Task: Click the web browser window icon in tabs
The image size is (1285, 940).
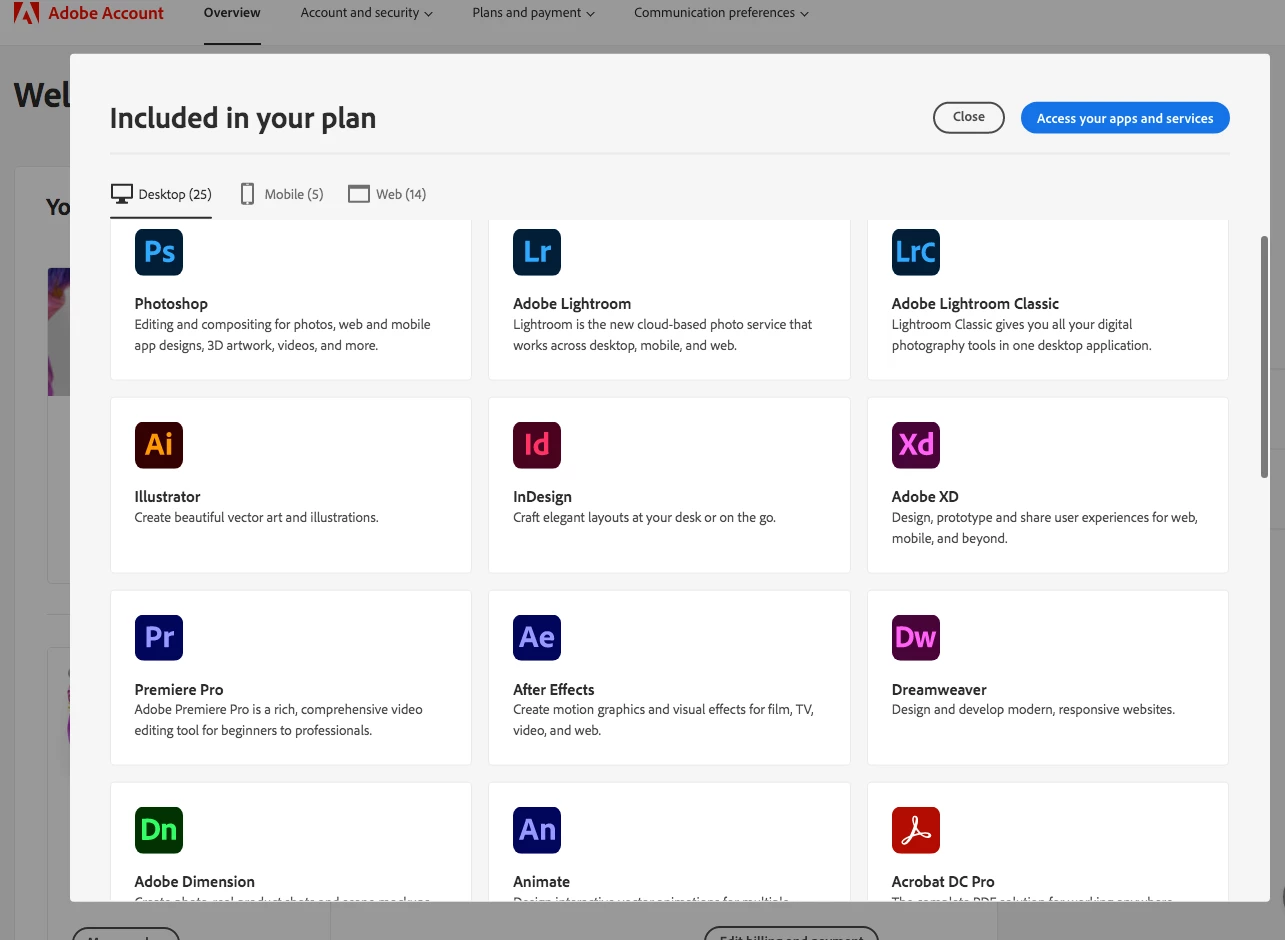Action: pyautogui.click(x=359, y=194)
